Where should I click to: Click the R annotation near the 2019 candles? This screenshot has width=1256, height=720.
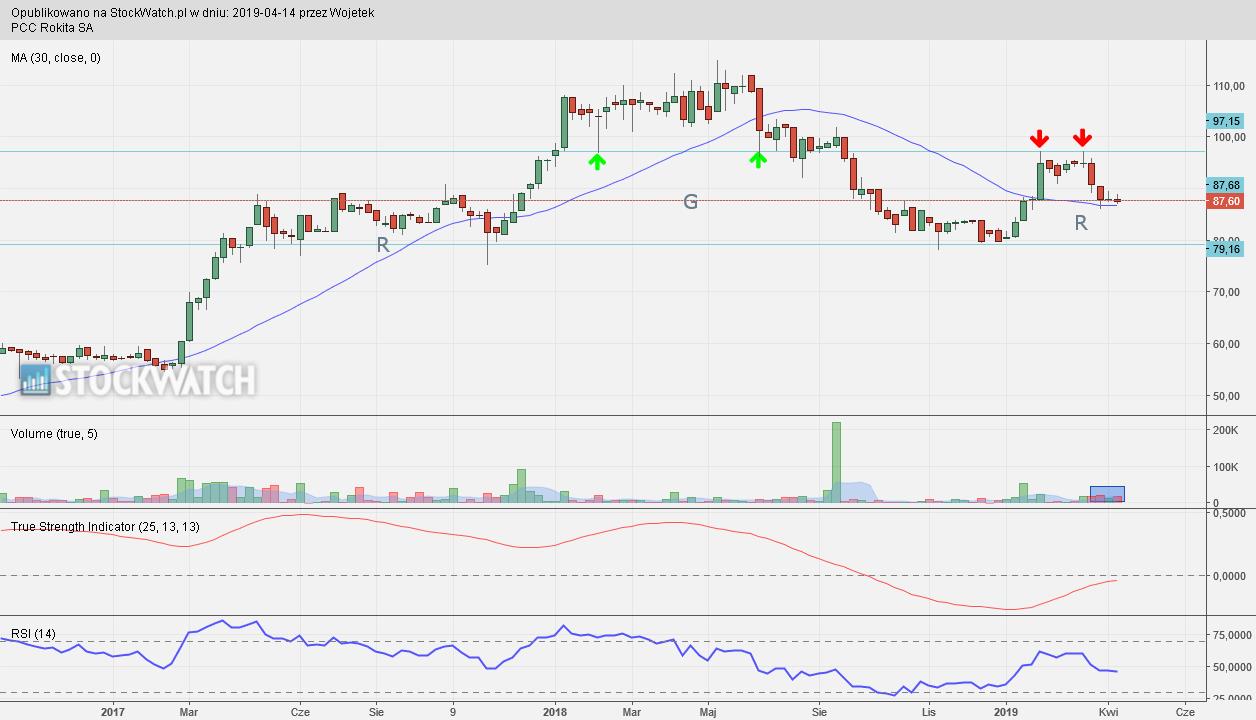tap(1081, 224)
